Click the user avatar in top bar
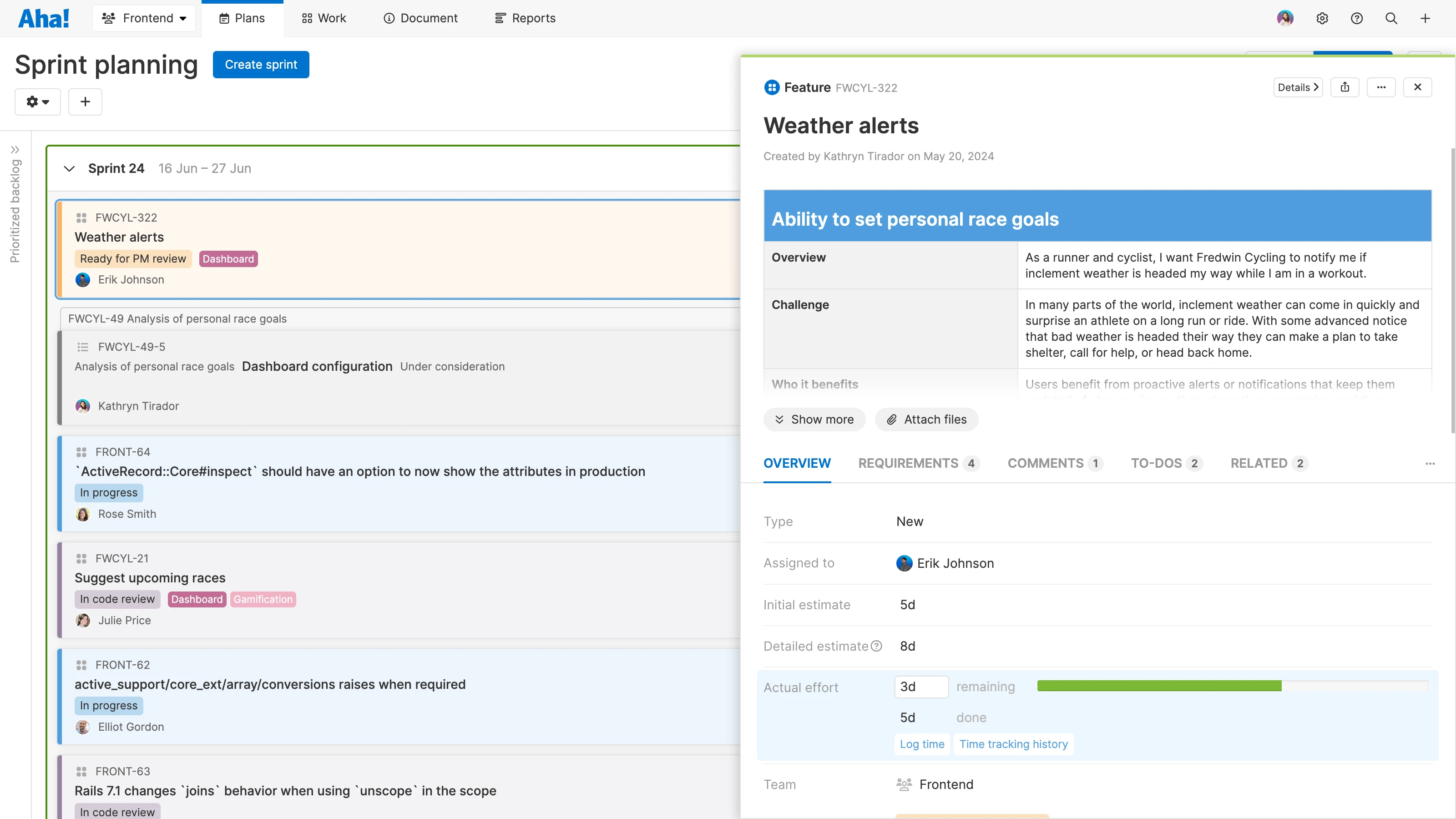The height and width of the screenshot is (819, 1456). tap(1285, 18)
